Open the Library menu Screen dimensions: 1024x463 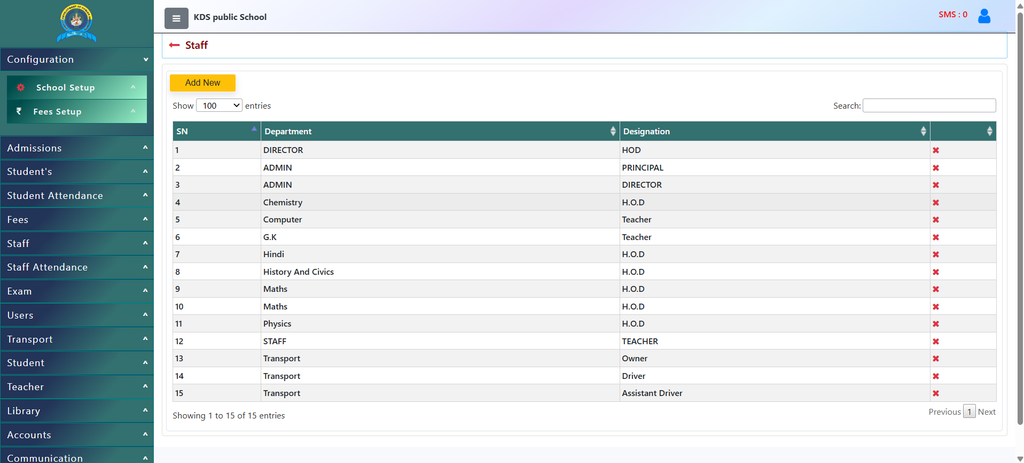pyautogui.click(x=76, y=411)
